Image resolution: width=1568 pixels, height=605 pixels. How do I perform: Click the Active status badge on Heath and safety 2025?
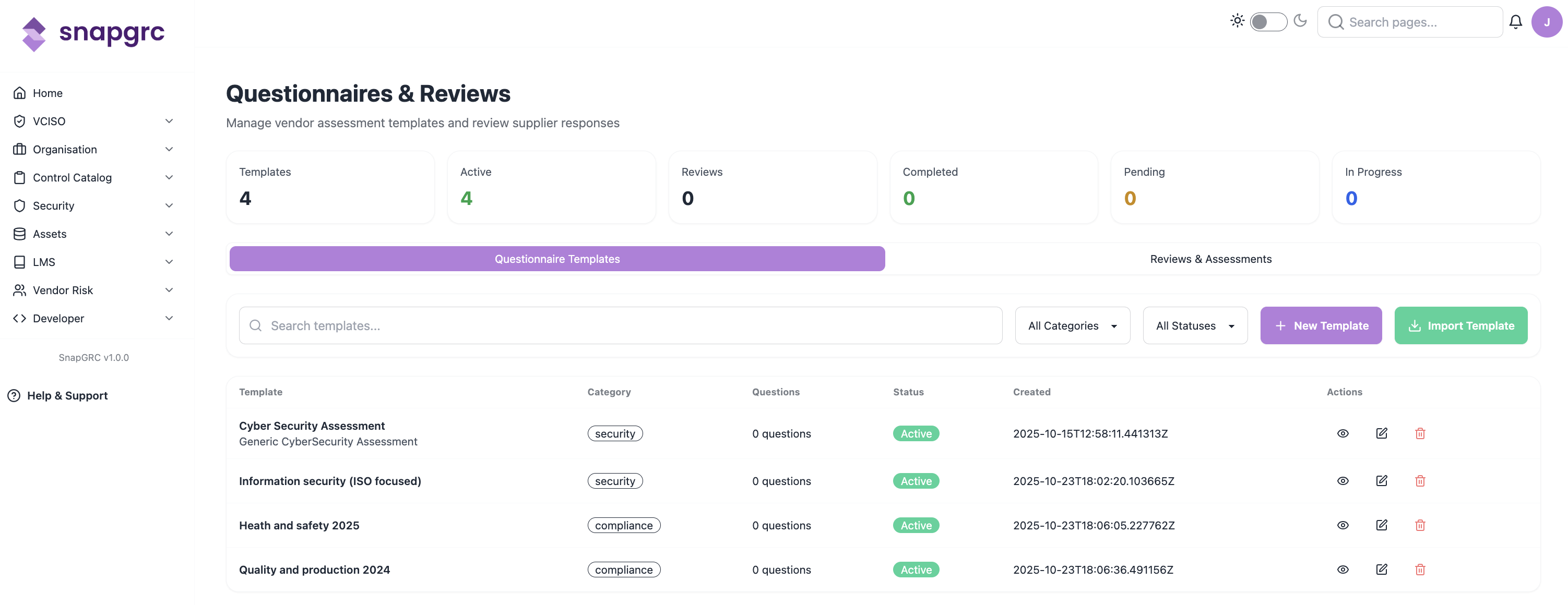916,525
